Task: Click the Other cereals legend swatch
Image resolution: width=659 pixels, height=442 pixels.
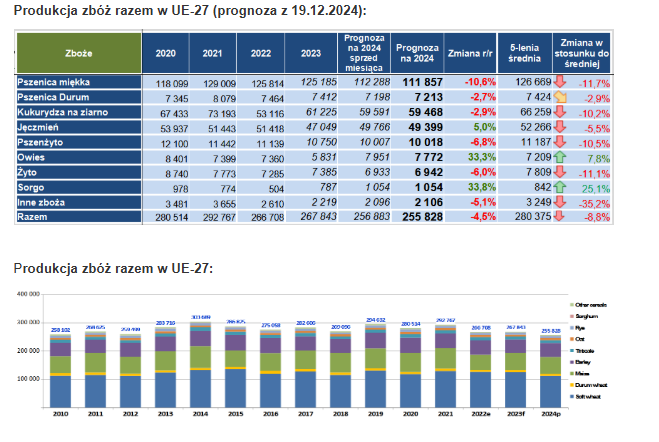Action: (571, 304)
